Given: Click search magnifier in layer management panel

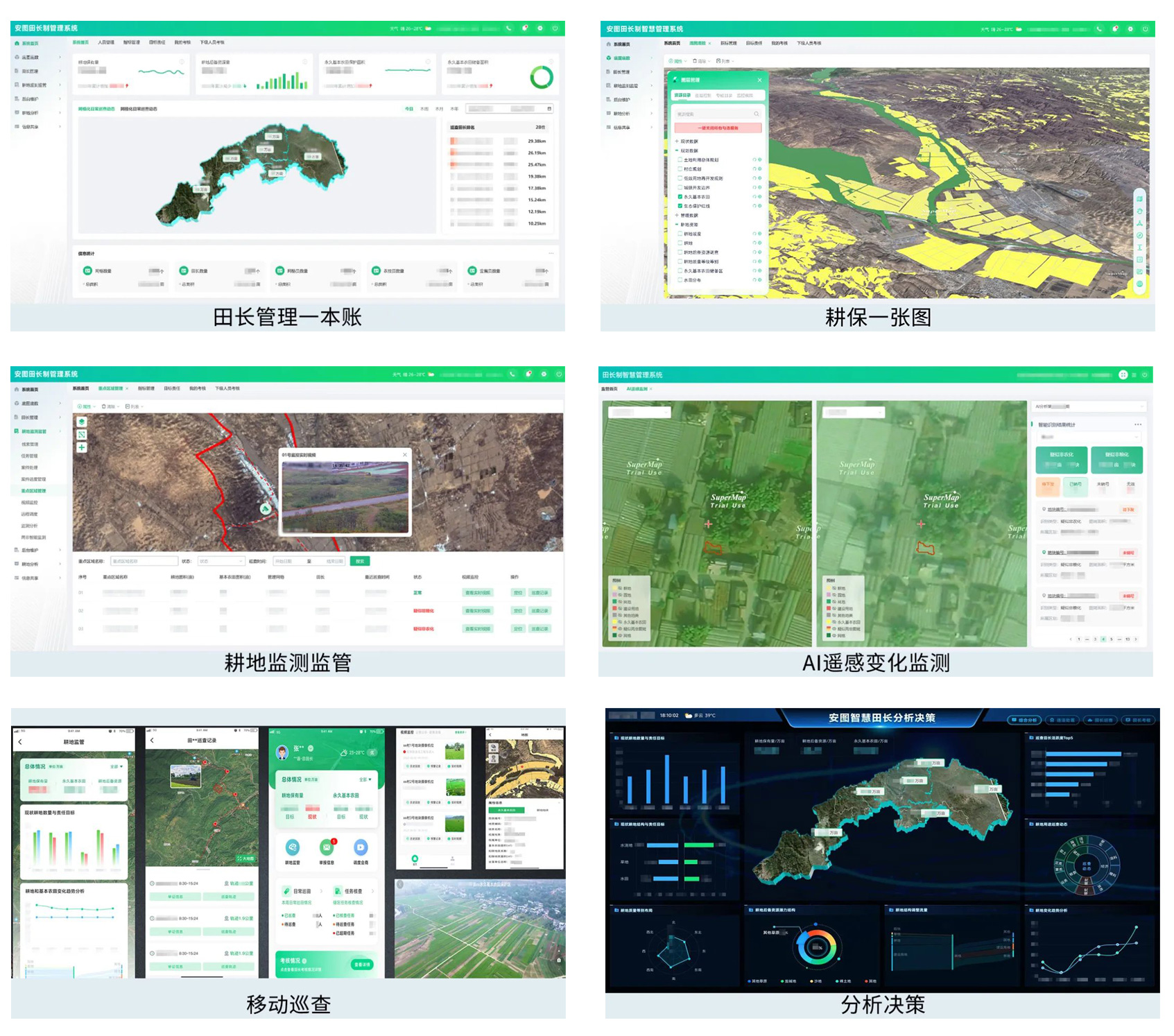Looking at the screenshot, I should (756, 114).
